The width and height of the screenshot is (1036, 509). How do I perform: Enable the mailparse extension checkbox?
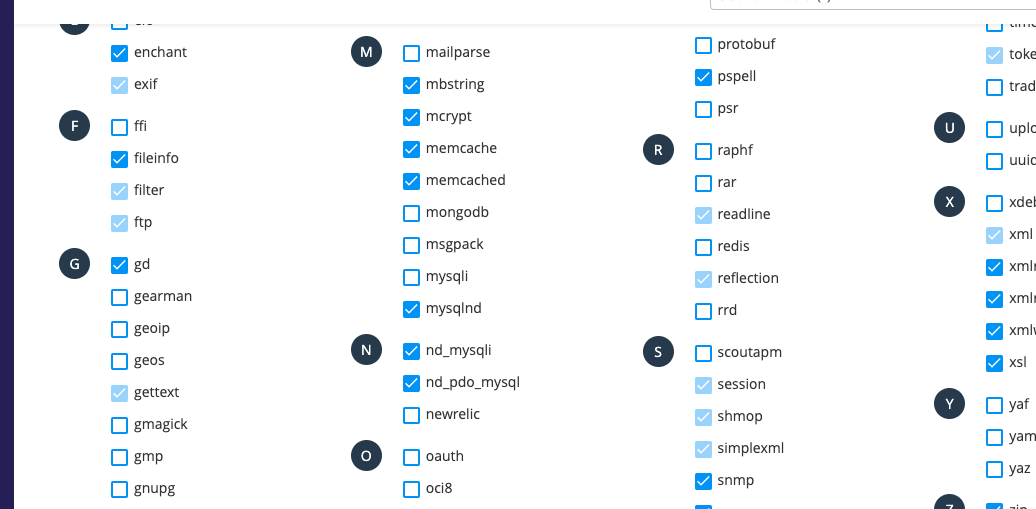[411, 53]
